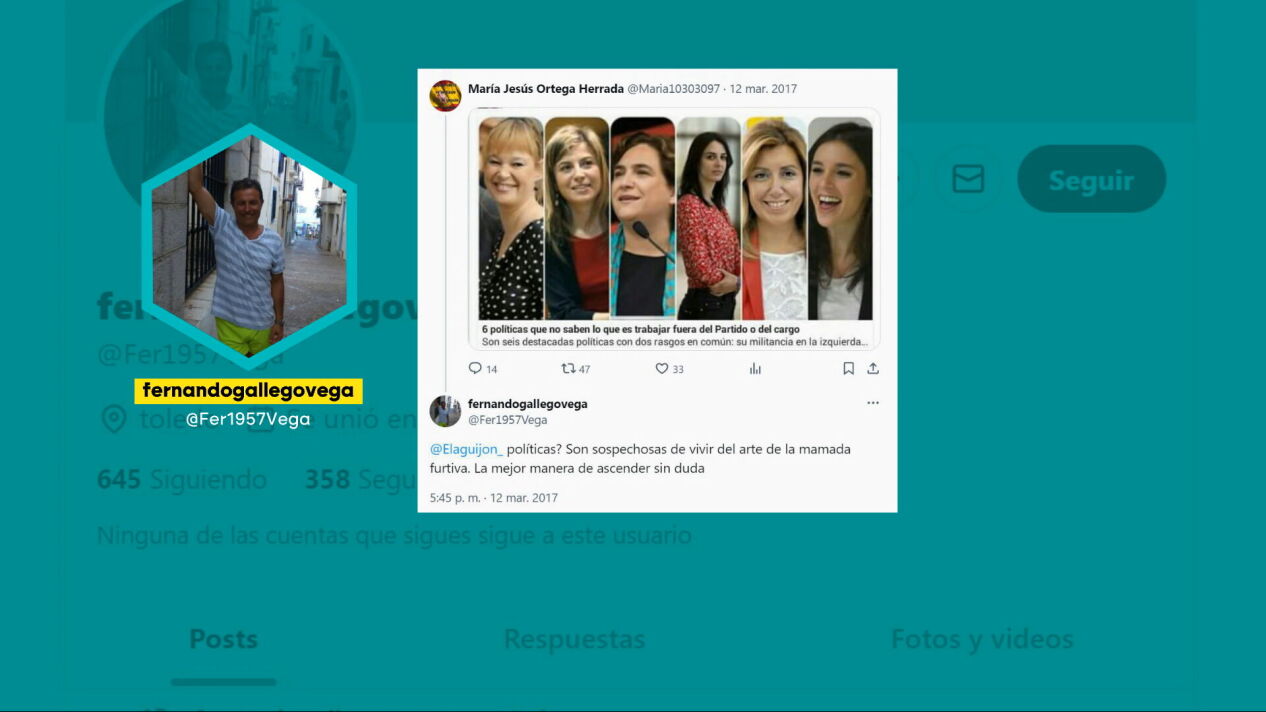Viewport: 1266px width, 712px height.
Task: Click María Jesús Ortega Herrada's name
Action: coord(545,89)
